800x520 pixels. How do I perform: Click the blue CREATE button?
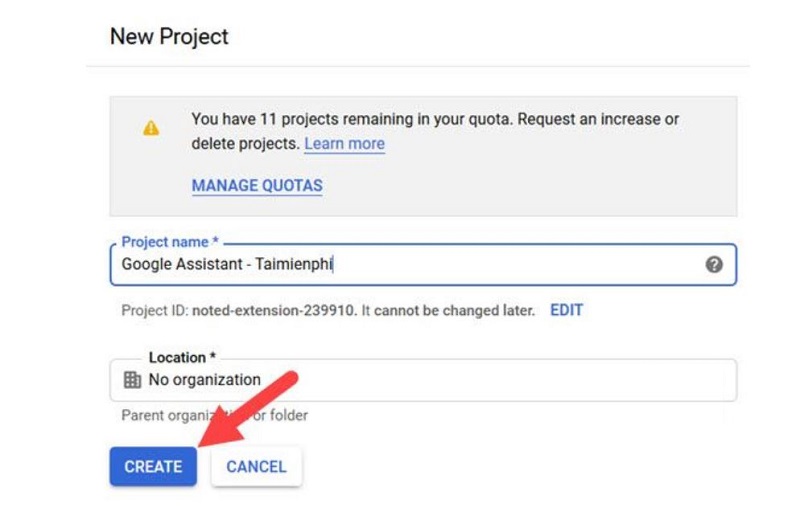pos(153,466)
